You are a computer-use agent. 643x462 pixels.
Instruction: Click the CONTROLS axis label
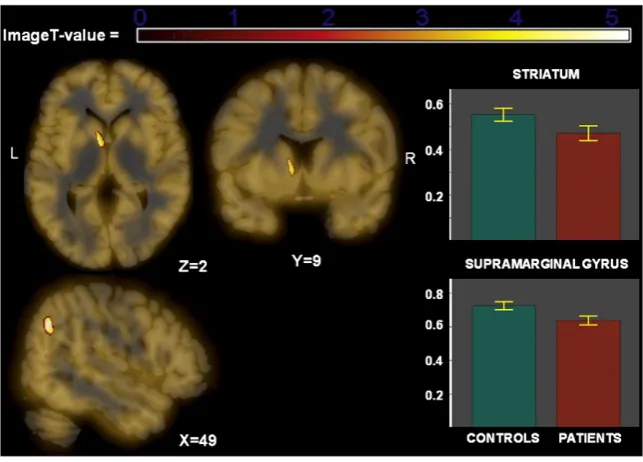coord(503,438)
